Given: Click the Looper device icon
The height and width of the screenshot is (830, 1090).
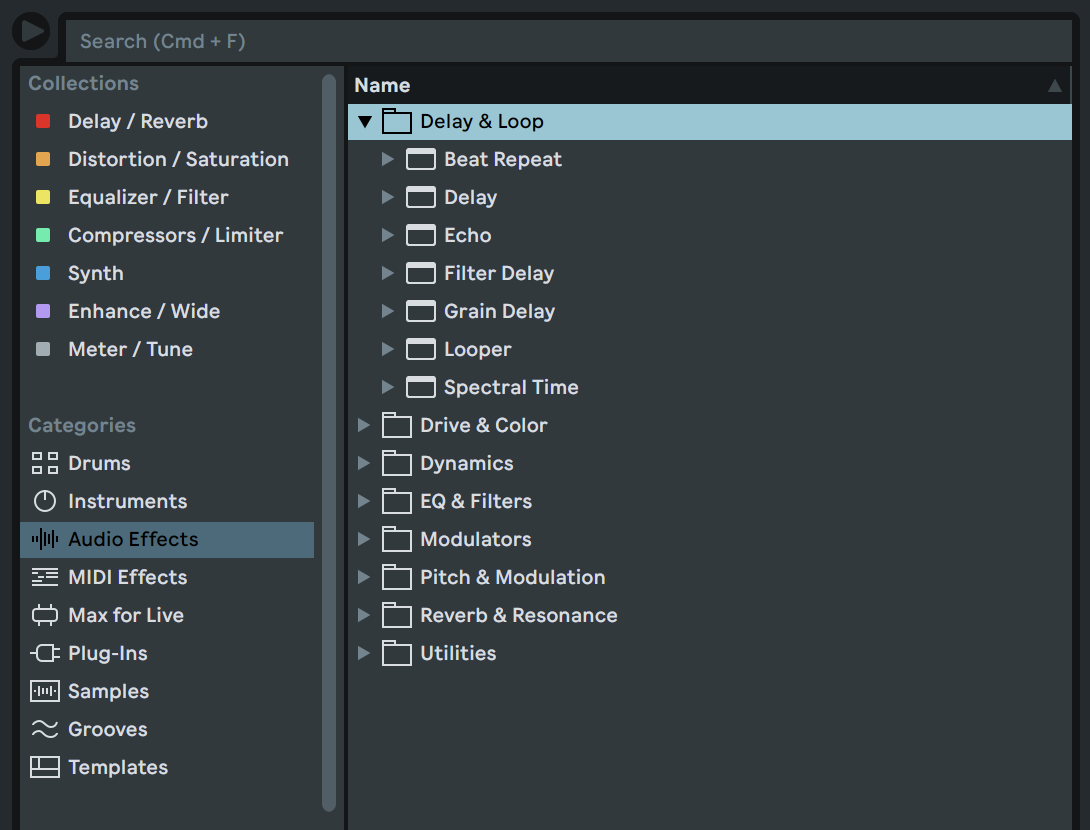Looking at the screenshot, I should point(421,349).
